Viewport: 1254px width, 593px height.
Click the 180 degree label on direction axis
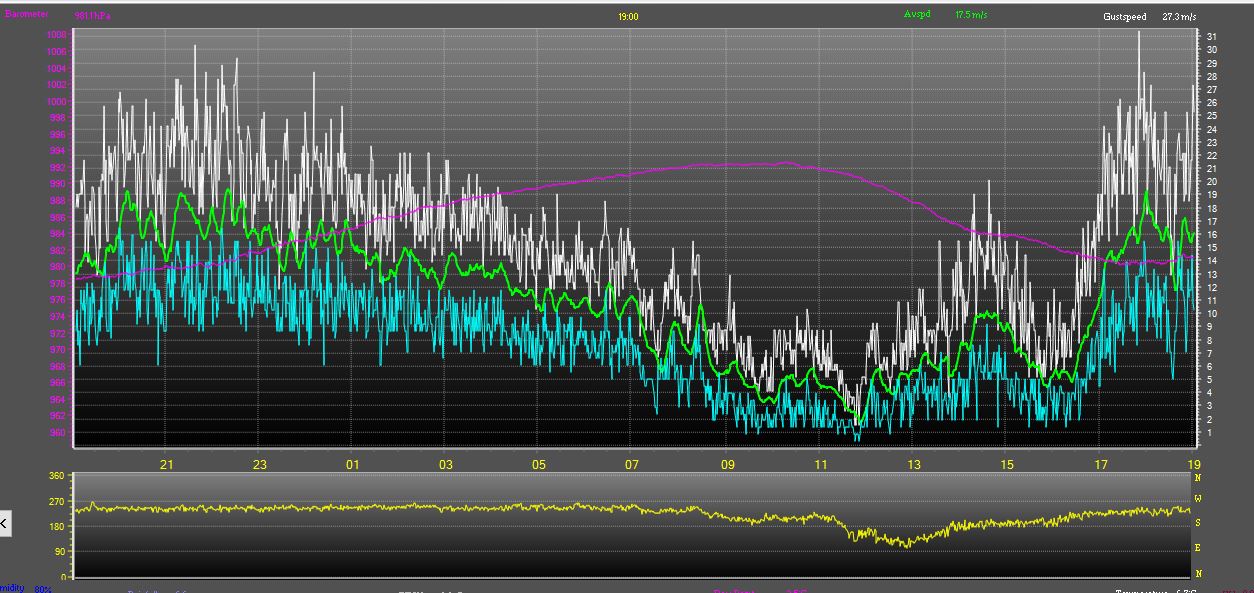tap(55, 527)
